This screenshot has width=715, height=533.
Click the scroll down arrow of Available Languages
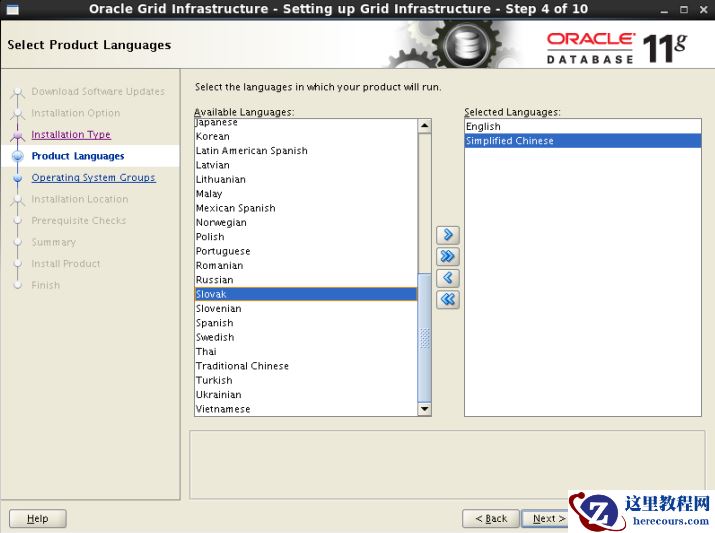coord(425,409)
